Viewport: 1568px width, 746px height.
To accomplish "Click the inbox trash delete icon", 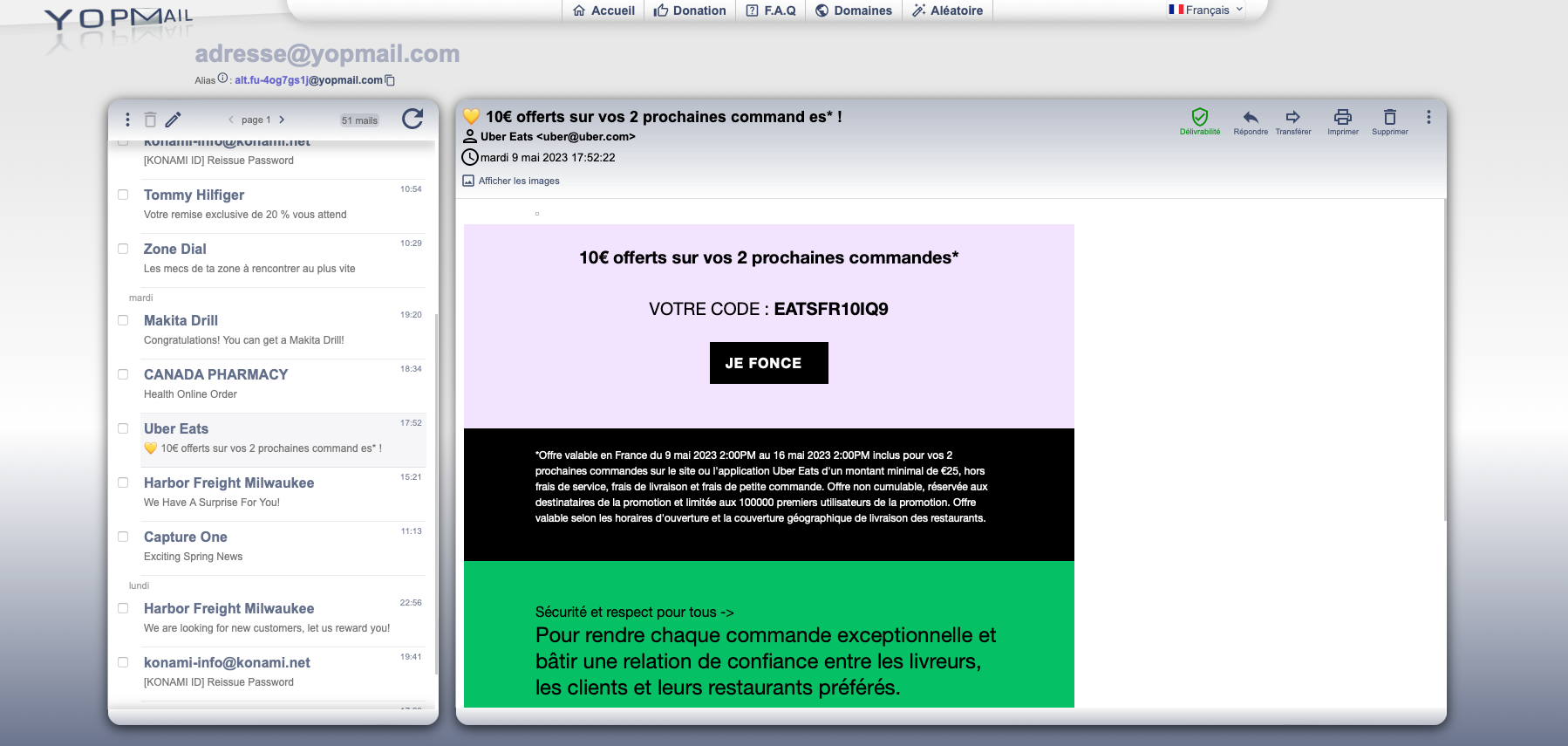I will tap(150, 120).
